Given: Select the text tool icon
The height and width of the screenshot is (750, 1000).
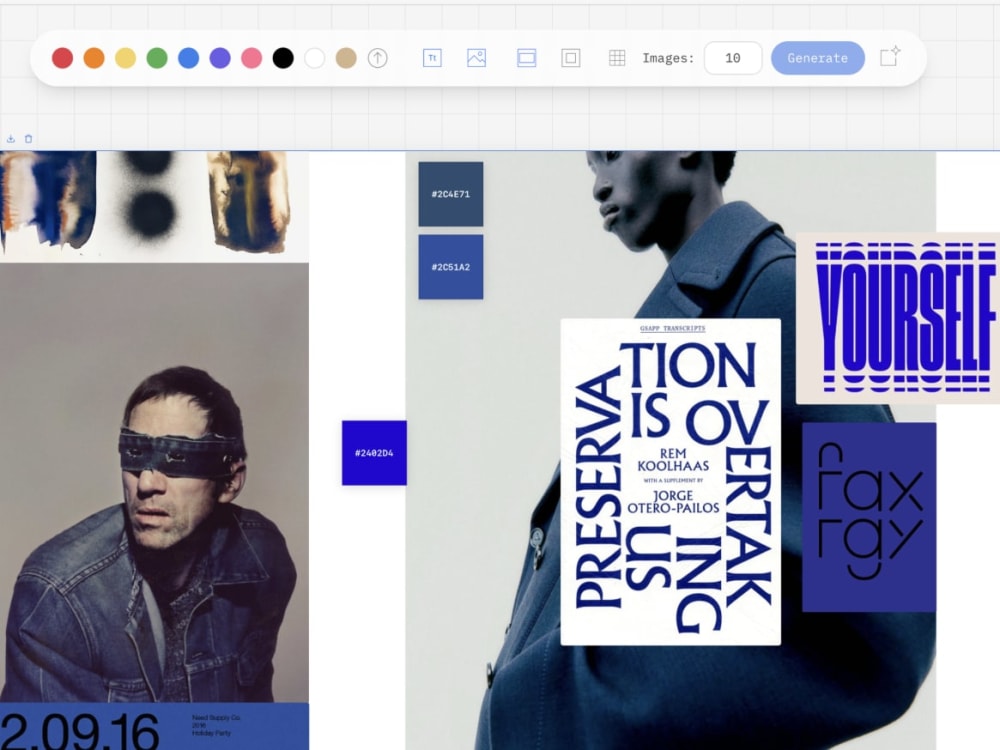Looking at the screenshot, I should pyautogui.click(x=432, y=58).
